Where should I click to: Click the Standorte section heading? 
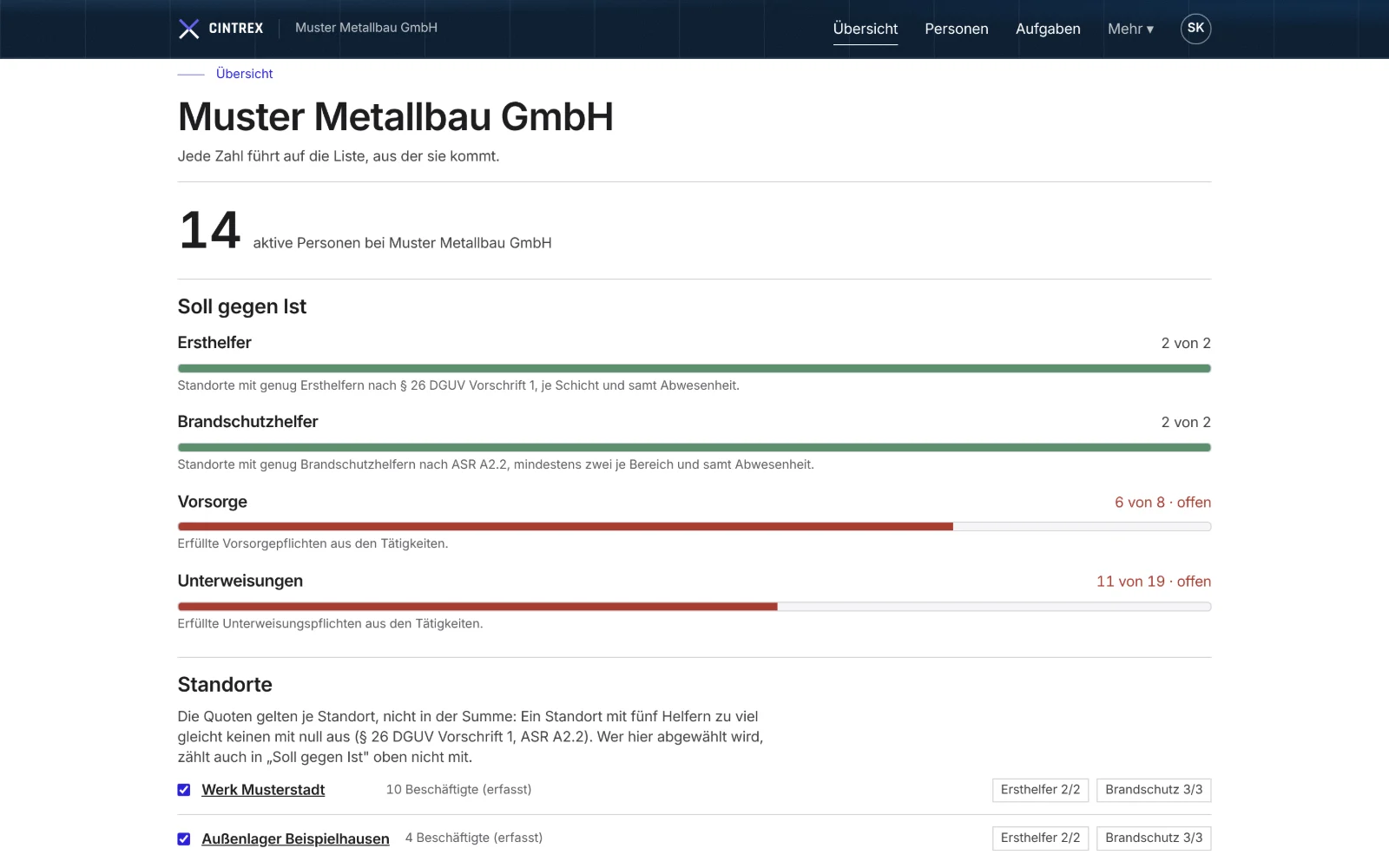pos(225,685)
